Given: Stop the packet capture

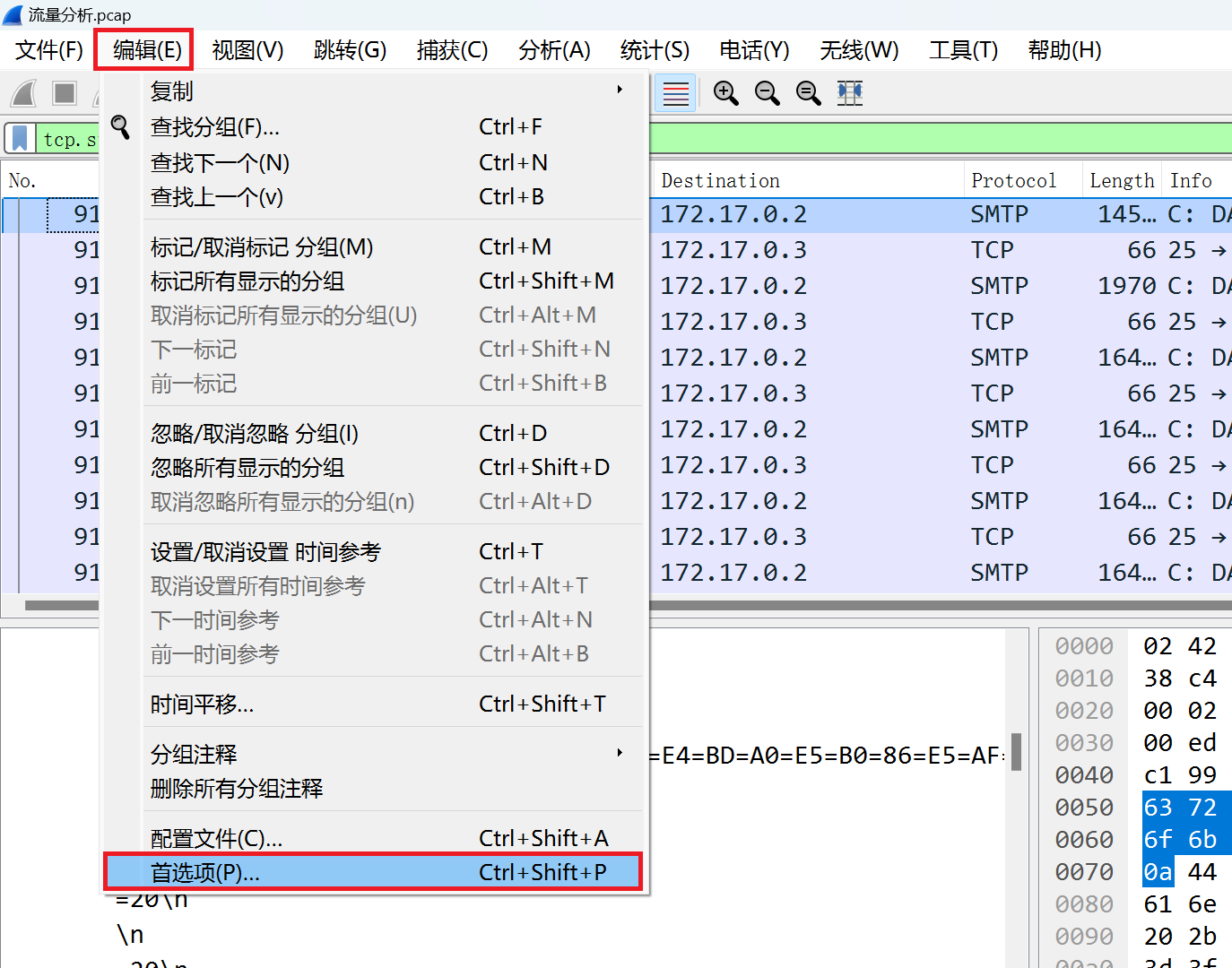Looking at the screenshot, I should pyautogui.click(x=64, y=92).
